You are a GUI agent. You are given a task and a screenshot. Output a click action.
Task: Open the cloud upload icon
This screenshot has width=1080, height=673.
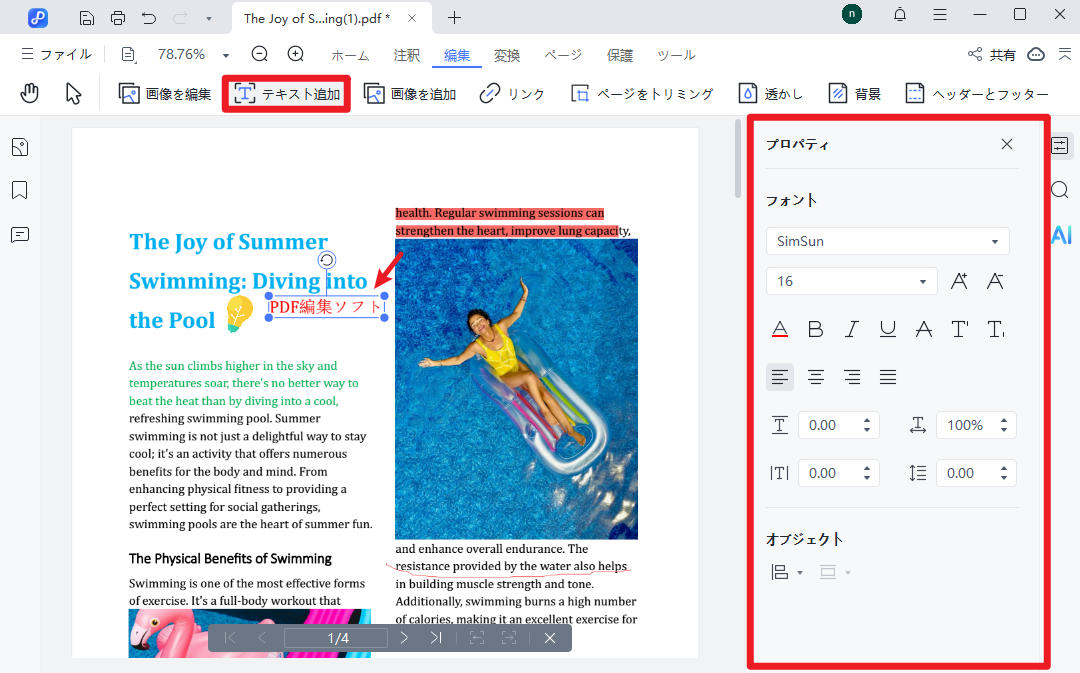(x=1036, y=54)
